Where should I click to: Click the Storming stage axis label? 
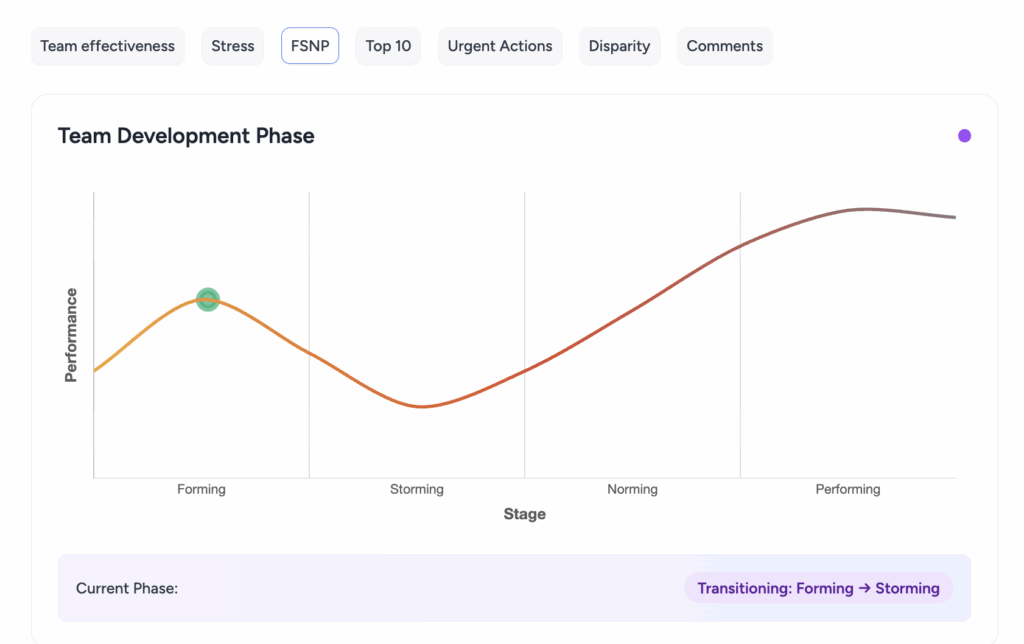tap(417, 490)
